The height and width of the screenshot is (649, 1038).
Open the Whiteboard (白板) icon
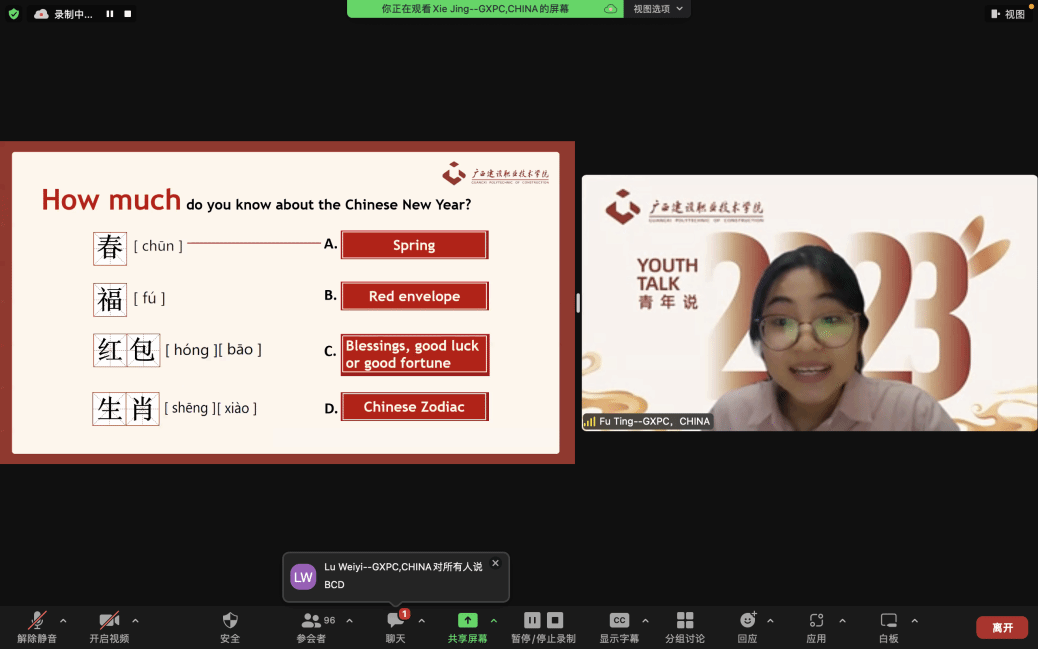[888, 621]
